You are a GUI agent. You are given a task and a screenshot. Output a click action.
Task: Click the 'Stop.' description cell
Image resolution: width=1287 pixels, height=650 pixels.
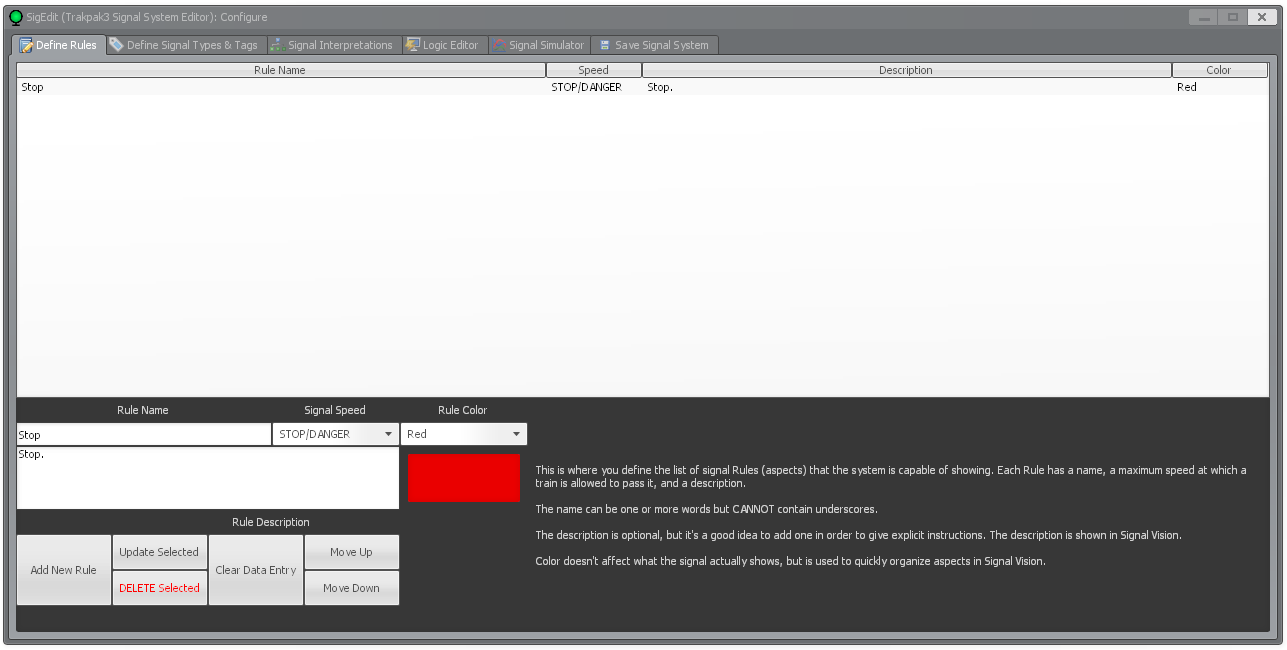coord(660,87)
